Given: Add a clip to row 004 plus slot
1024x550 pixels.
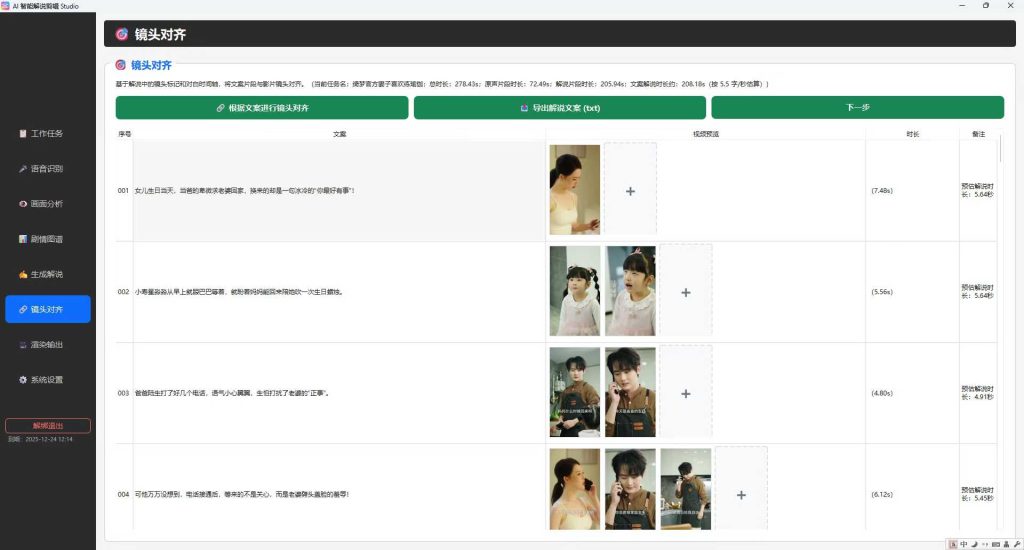Looking at the screenshot, I should pyautogui.click(x=741, y=494).
